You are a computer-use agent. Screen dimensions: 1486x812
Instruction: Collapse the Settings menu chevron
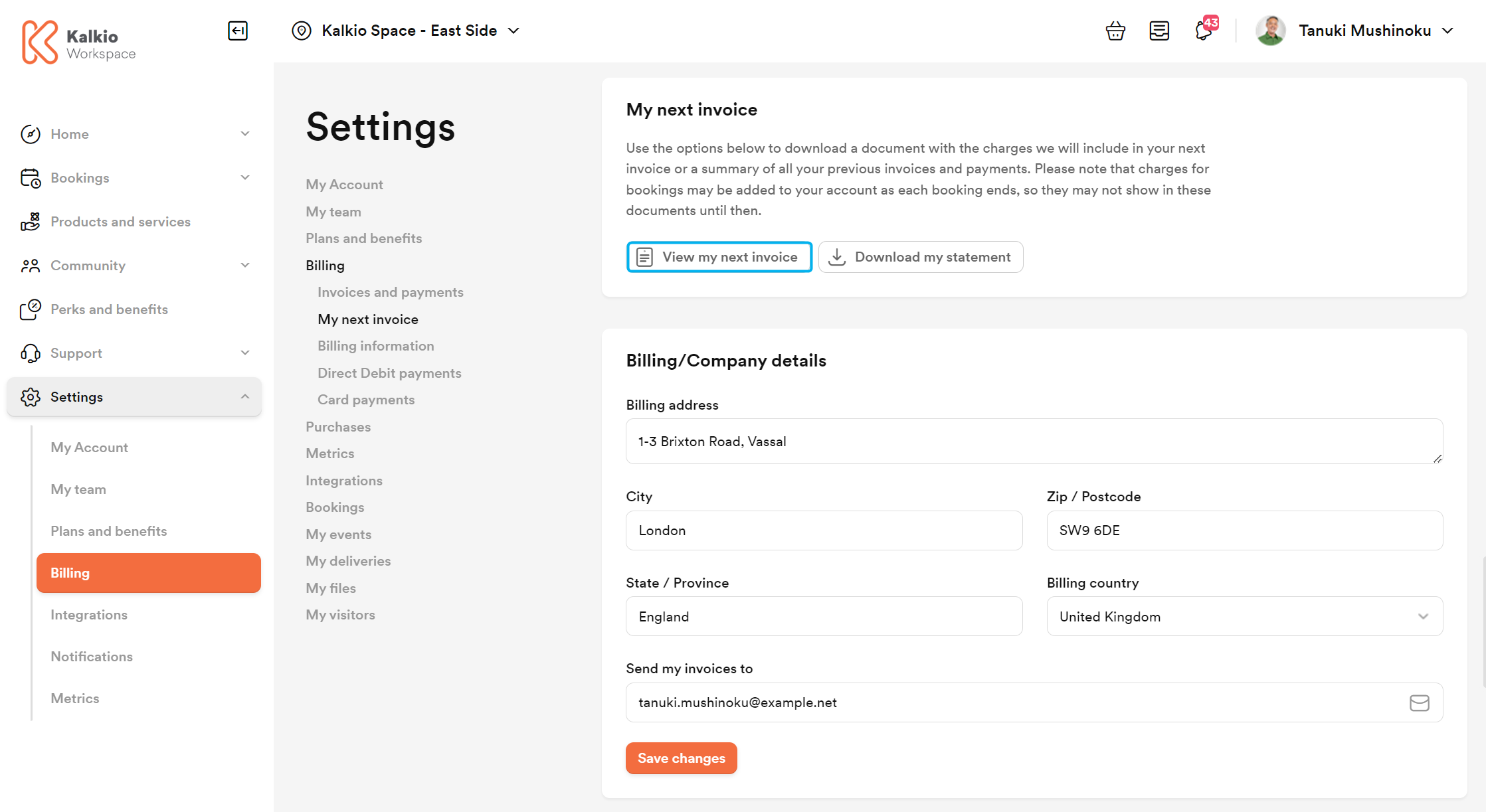pyautogui.click(x=245, y=397)
